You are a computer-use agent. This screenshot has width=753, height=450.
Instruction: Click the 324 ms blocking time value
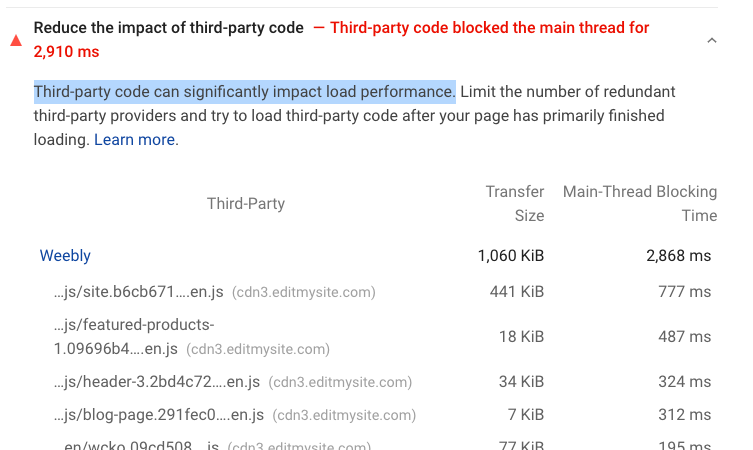coord(685,382)
